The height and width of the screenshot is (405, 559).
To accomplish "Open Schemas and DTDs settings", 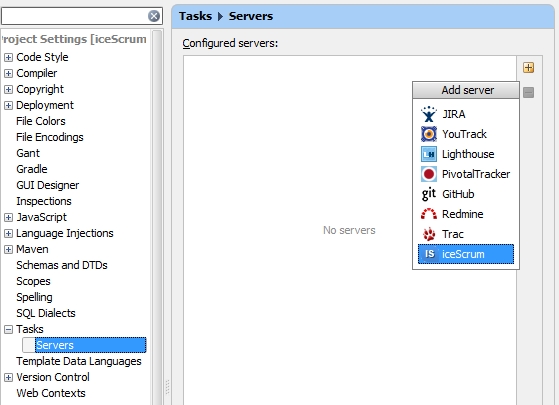I will point(62,265).
